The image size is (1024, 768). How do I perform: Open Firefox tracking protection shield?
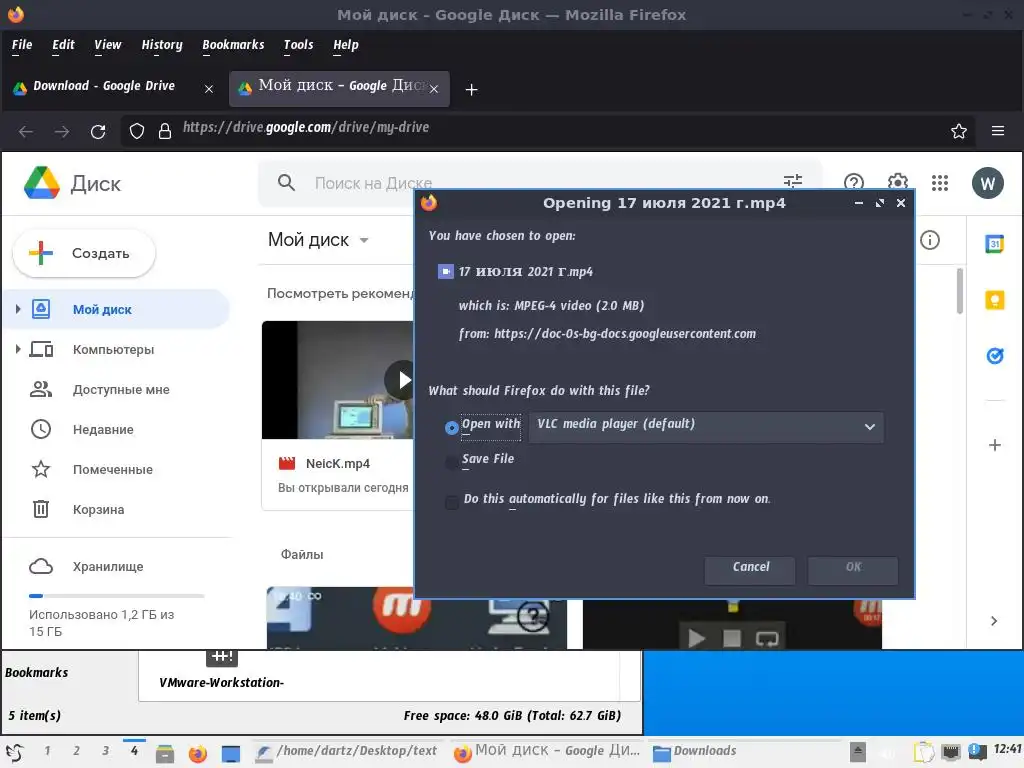(136, 131)
